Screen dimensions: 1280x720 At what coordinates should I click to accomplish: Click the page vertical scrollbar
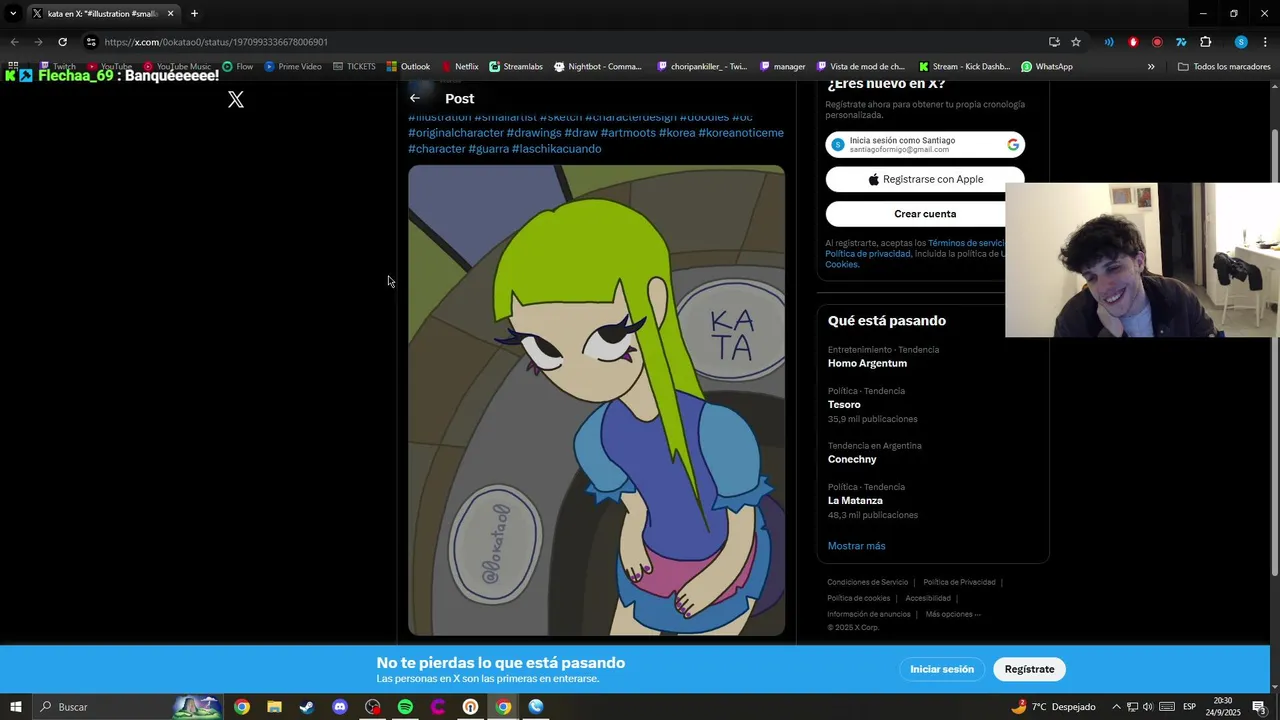coord(1273,350)
